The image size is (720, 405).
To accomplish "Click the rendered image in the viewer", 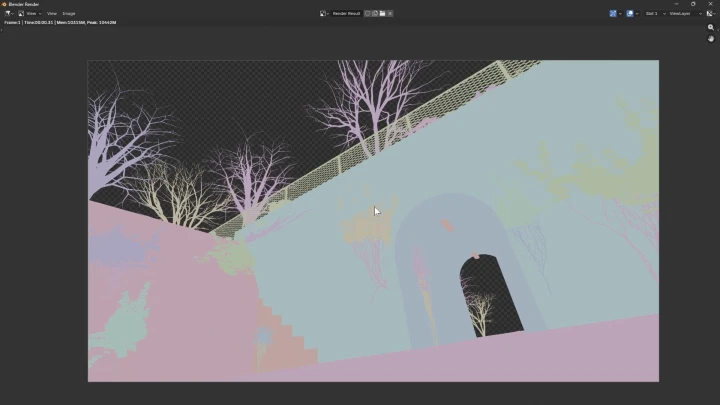I will coord(373,221).
